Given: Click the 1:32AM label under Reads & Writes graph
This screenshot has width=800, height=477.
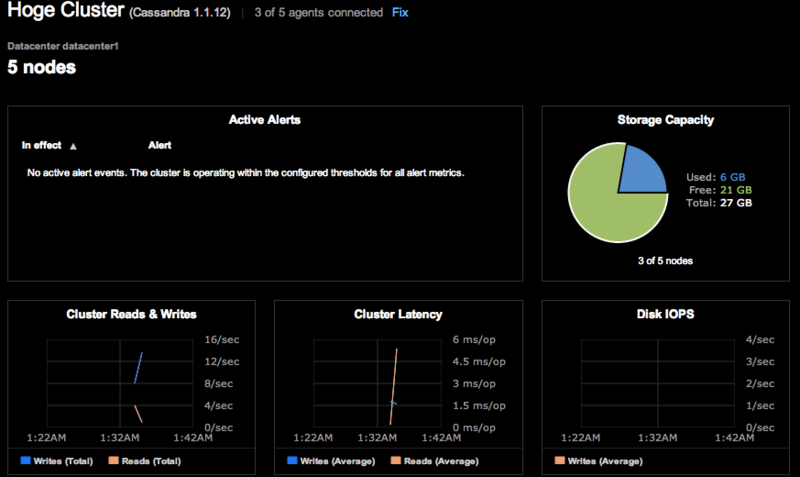Looking at the screenshot, I should (120, 438).
